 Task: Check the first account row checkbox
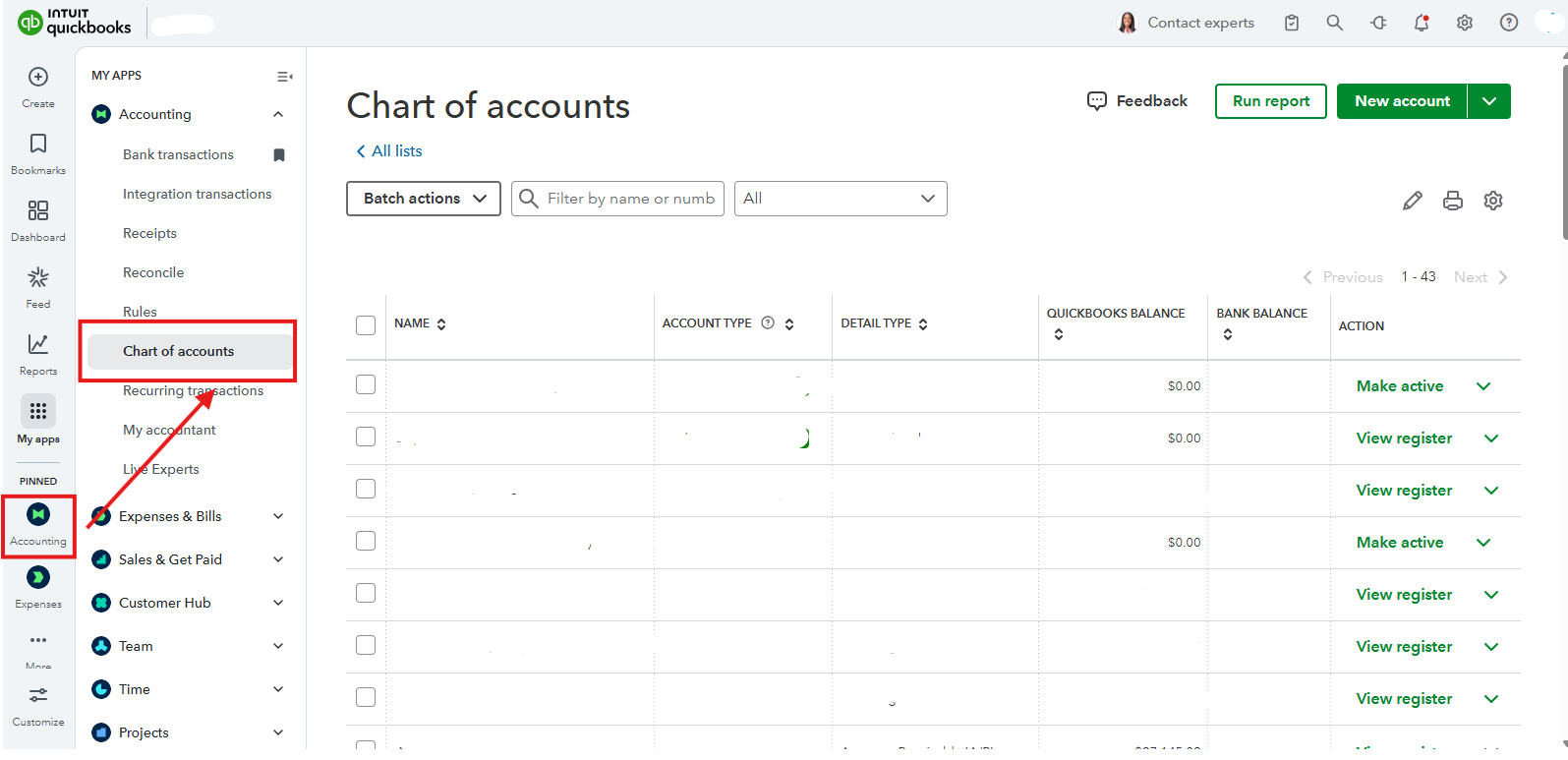[x=366, y=384]
